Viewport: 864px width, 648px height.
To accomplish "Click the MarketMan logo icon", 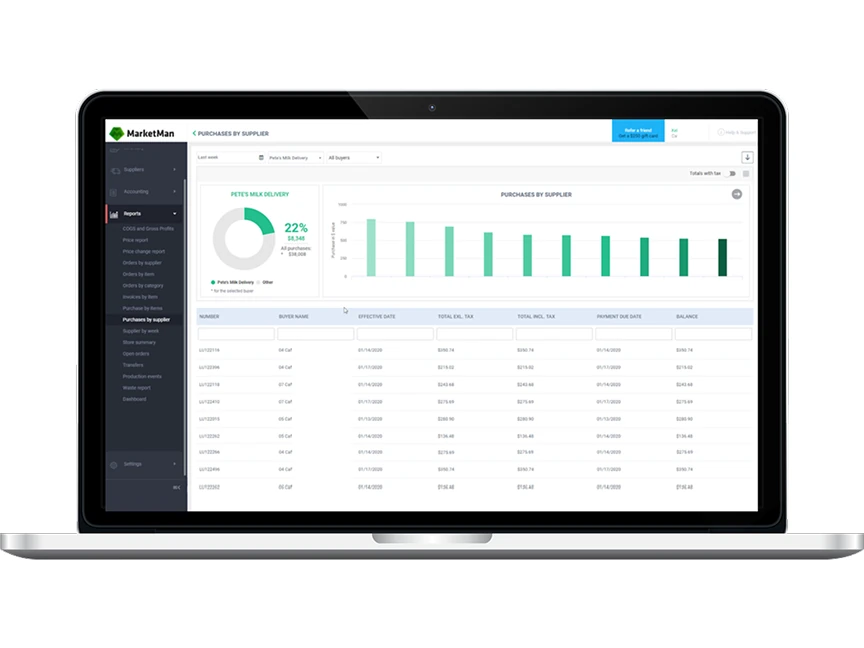I will [116, 133].
